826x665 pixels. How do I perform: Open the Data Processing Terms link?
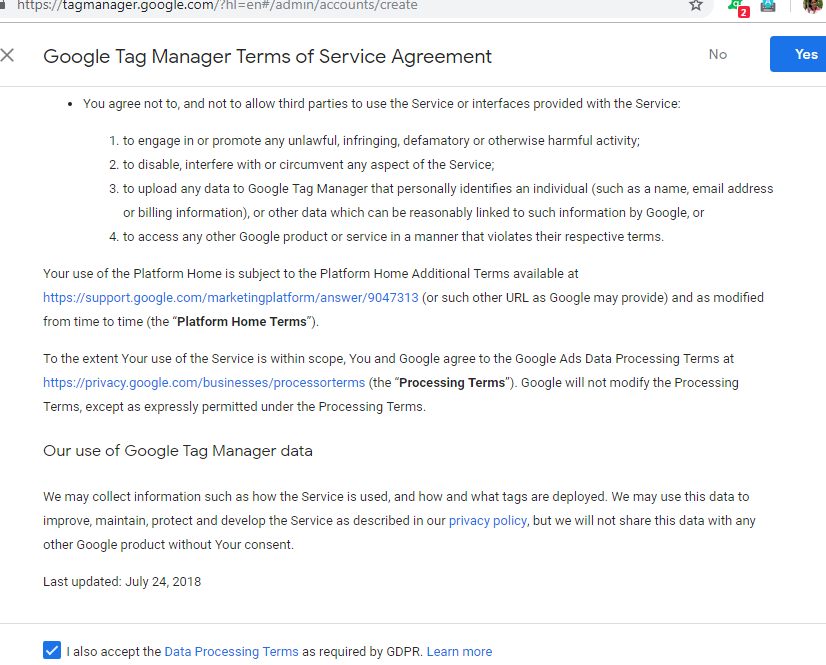click(231, 652)
